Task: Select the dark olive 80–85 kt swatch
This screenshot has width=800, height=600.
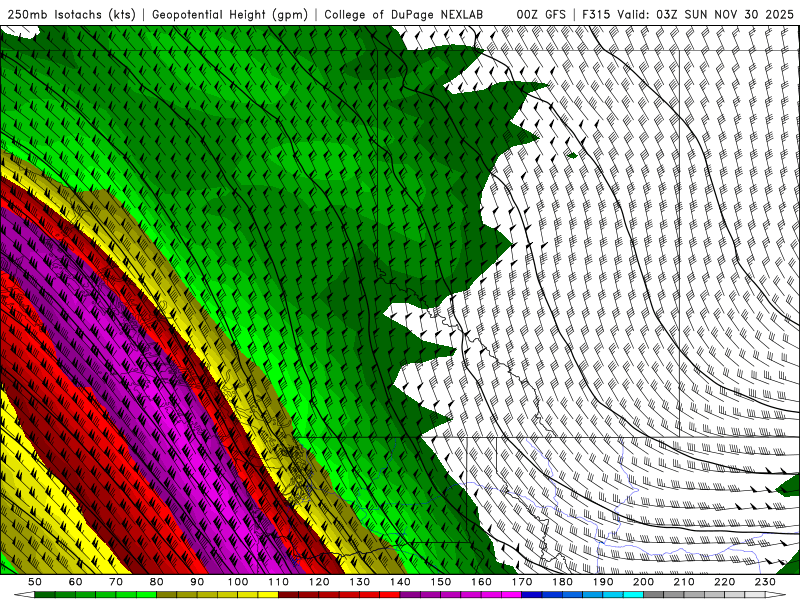Action: click(166, 594)
